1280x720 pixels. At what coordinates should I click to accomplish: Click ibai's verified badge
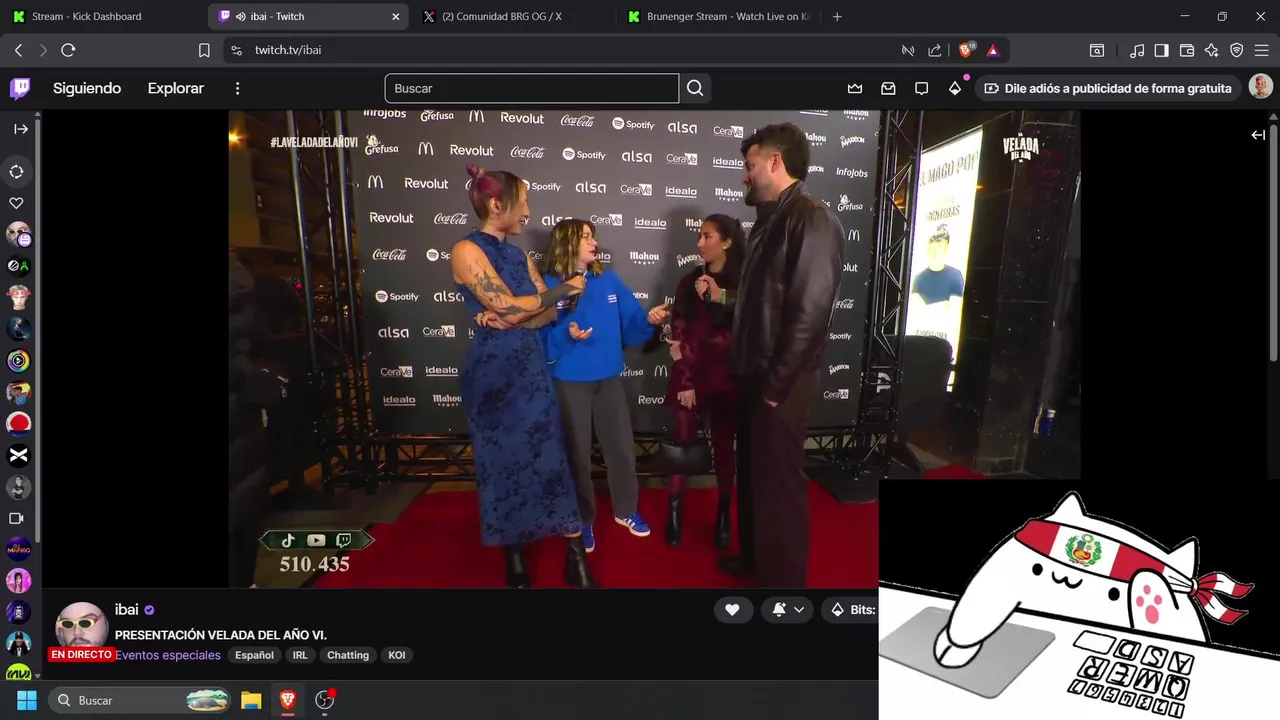click(x=150, y=609)
